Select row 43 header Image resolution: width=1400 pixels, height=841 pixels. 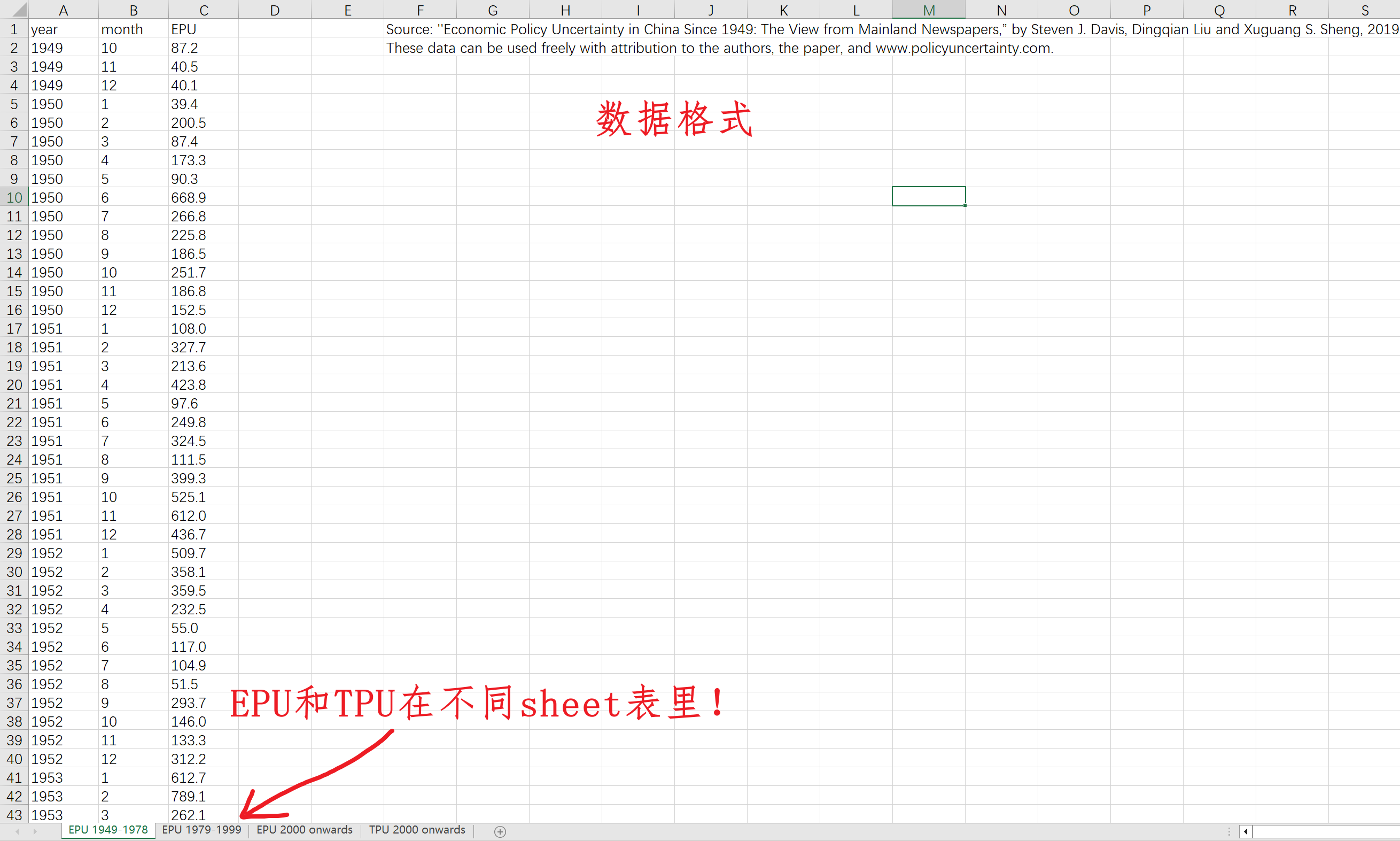click(14, 815)
